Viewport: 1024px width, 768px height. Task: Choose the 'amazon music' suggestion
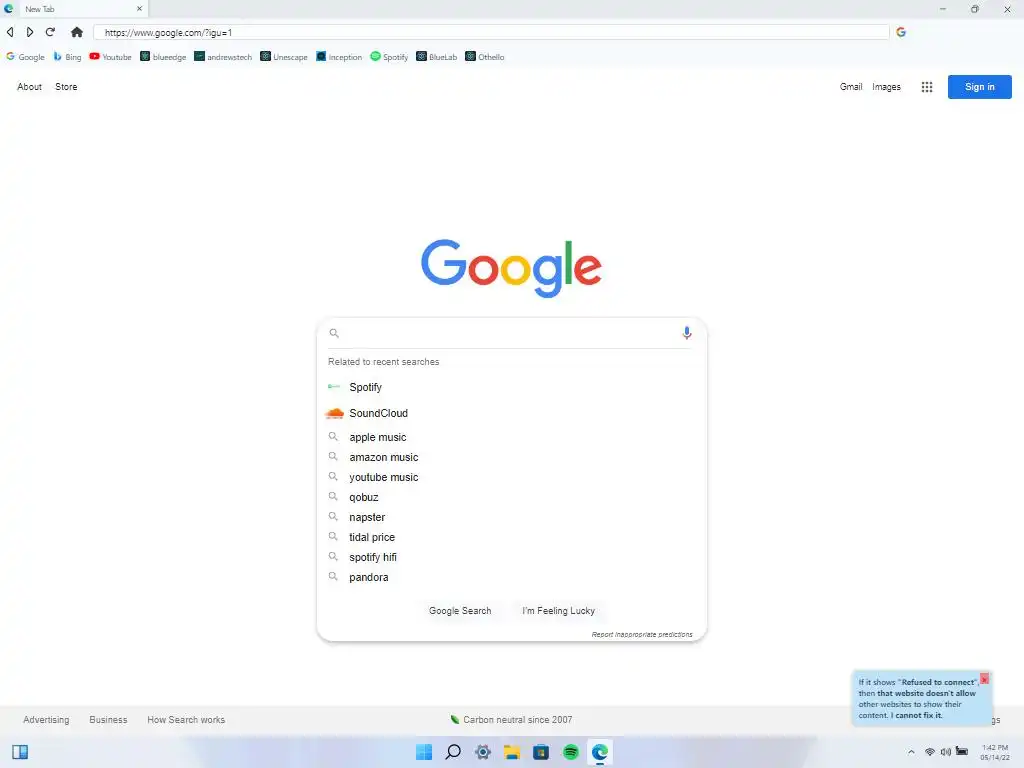click(511, 457)
